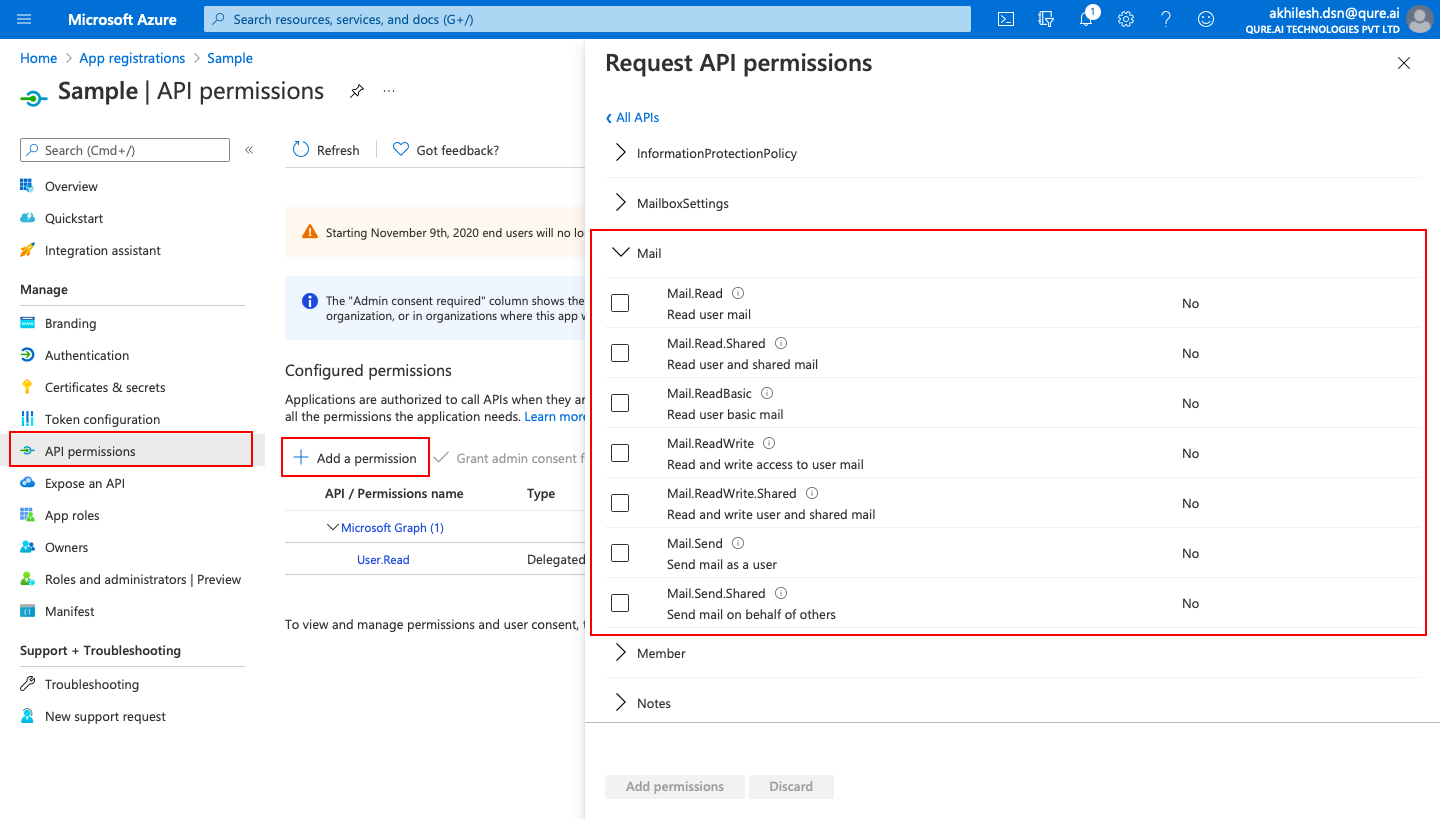The width and height of the screenshot is (1440, 819).
Task: Click the feedback smiley icon
Action: point(1206,19)
